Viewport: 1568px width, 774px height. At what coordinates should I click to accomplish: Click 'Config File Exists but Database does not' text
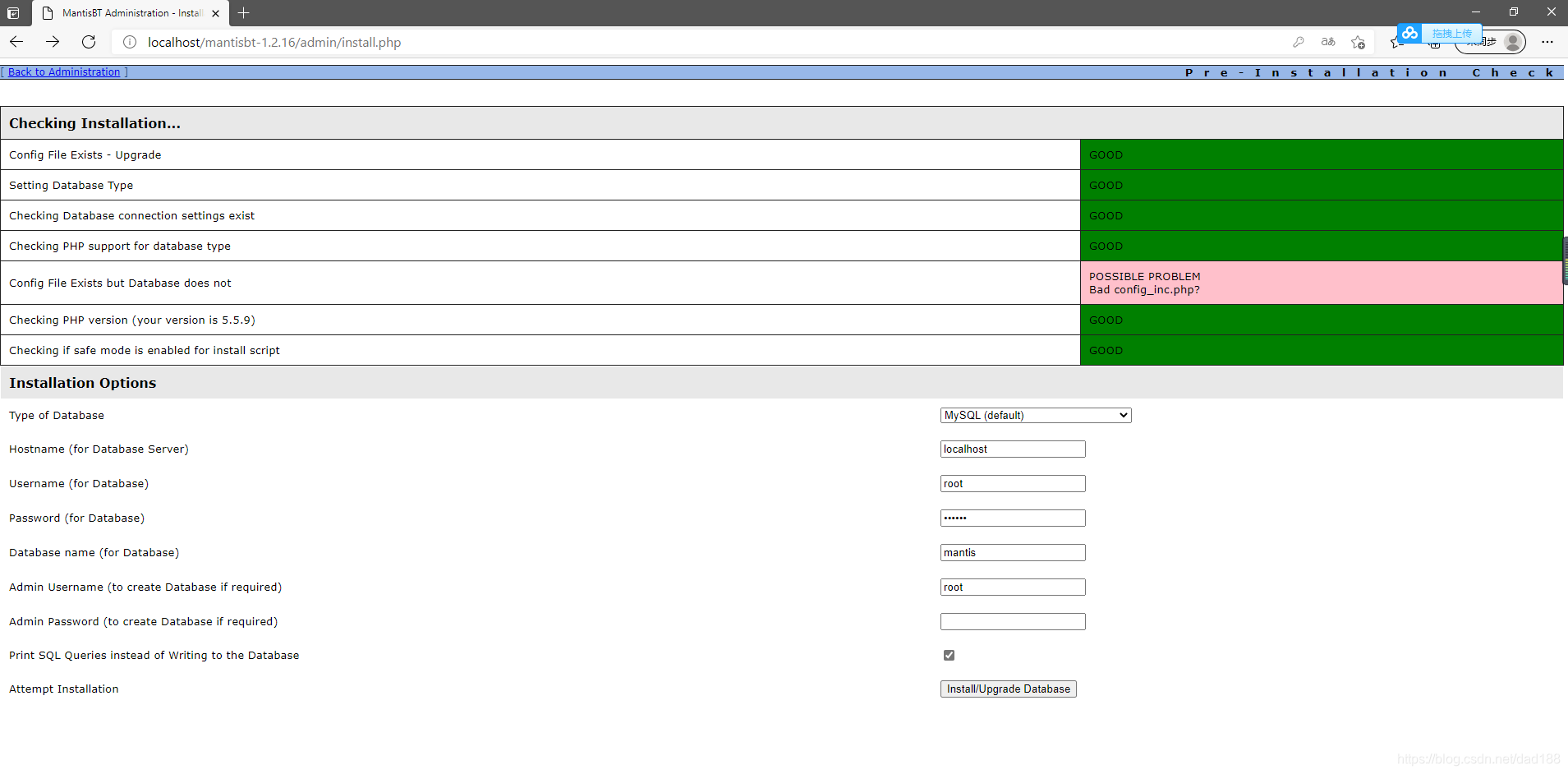120,283
